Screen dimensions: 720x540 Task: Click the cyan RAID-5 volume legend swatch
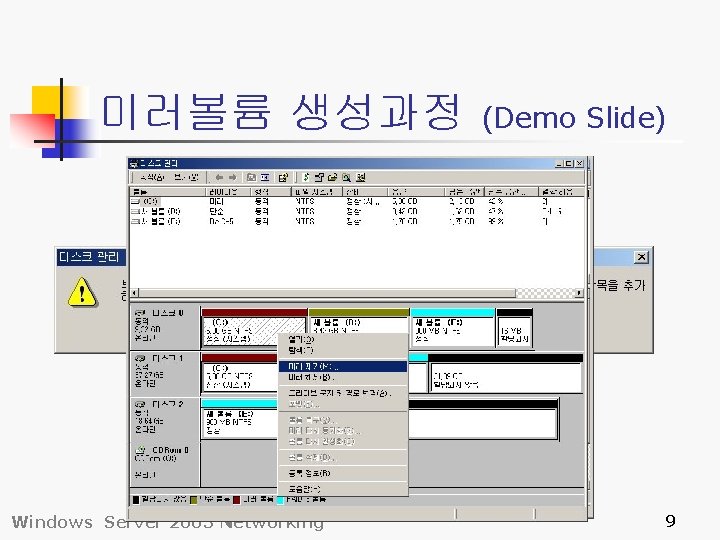pyautogui.click(x=280, y=500)
